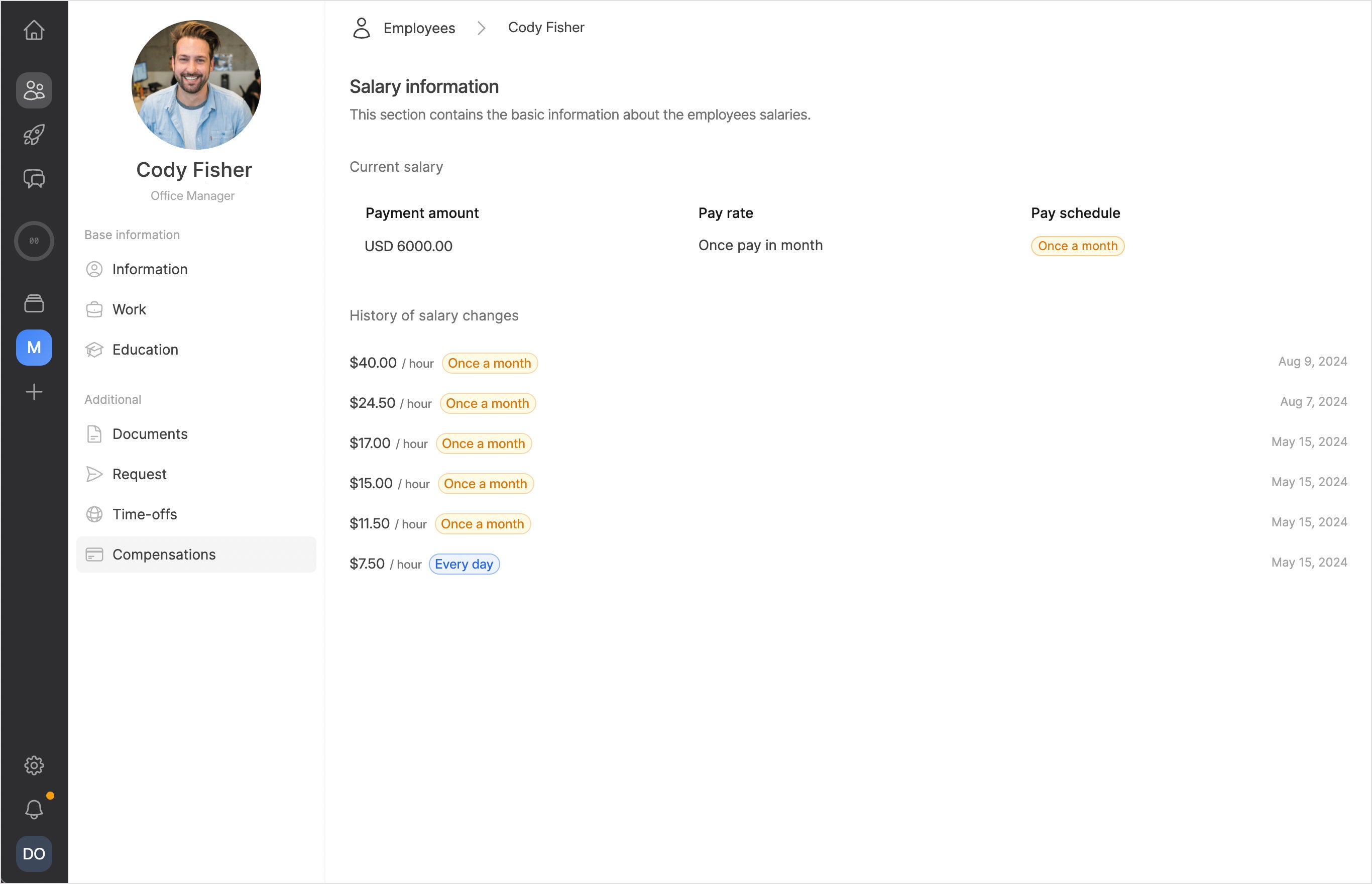Open the Education section

pos(145,350)
